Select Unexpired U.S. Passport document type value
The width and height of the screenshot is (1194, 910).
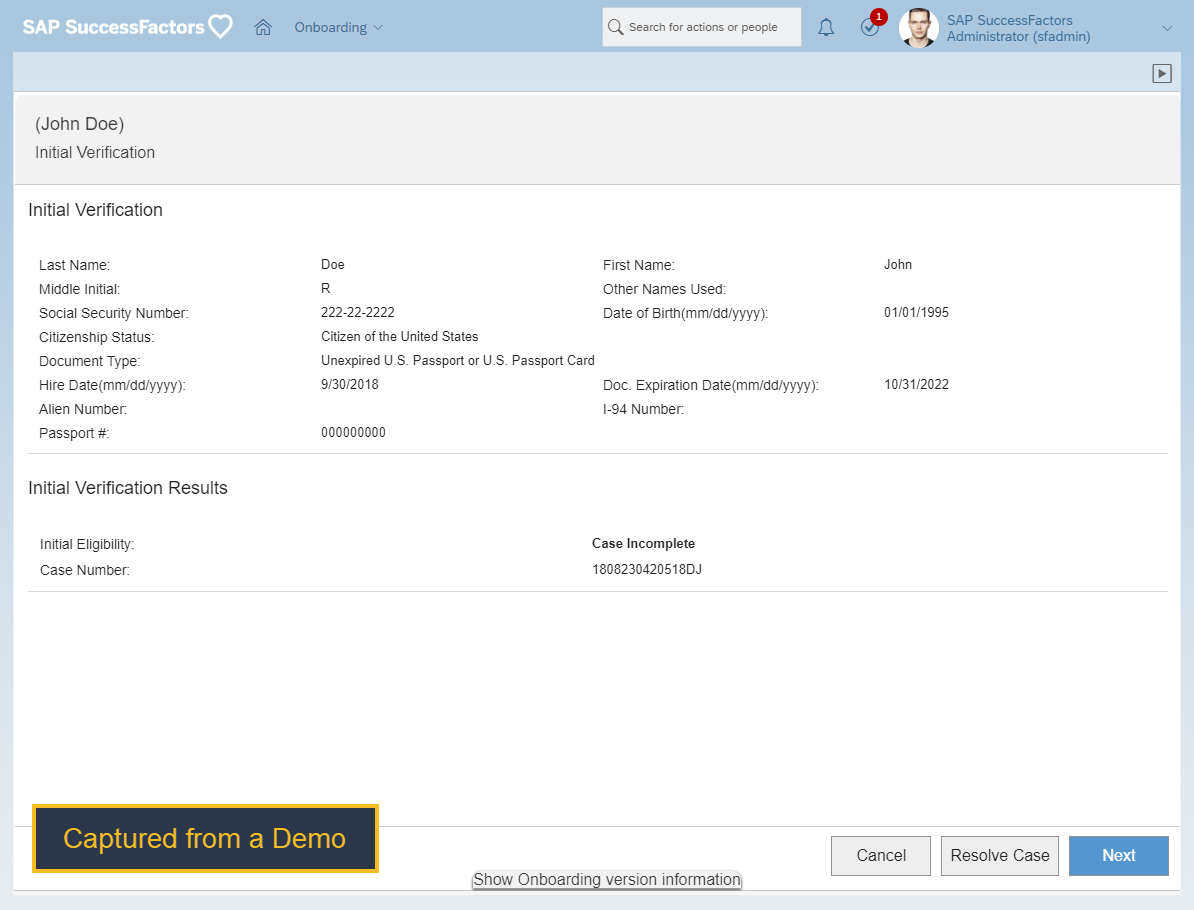click(x=457, y=360)
